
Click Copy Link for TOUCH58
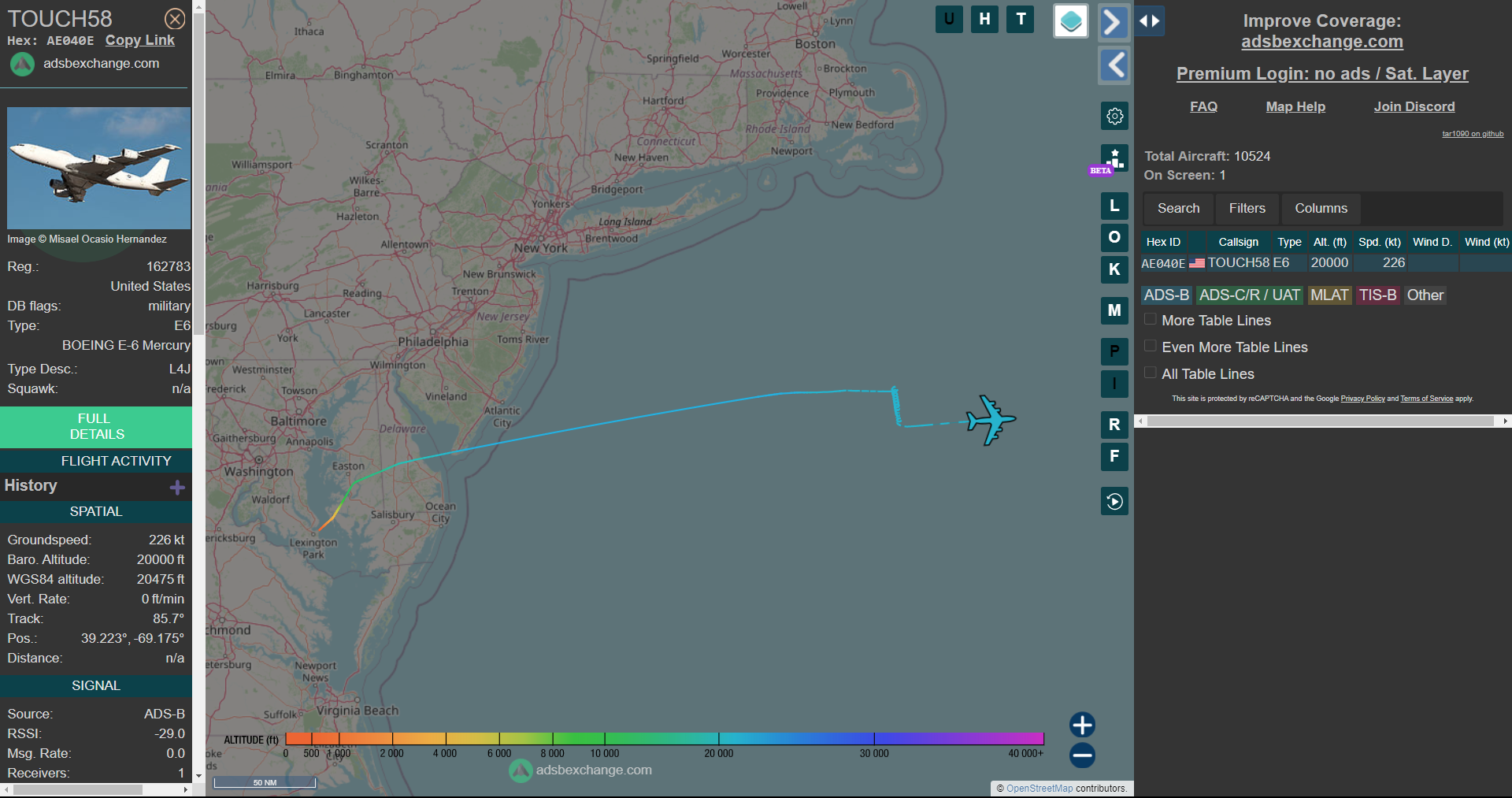click(140, 40)
